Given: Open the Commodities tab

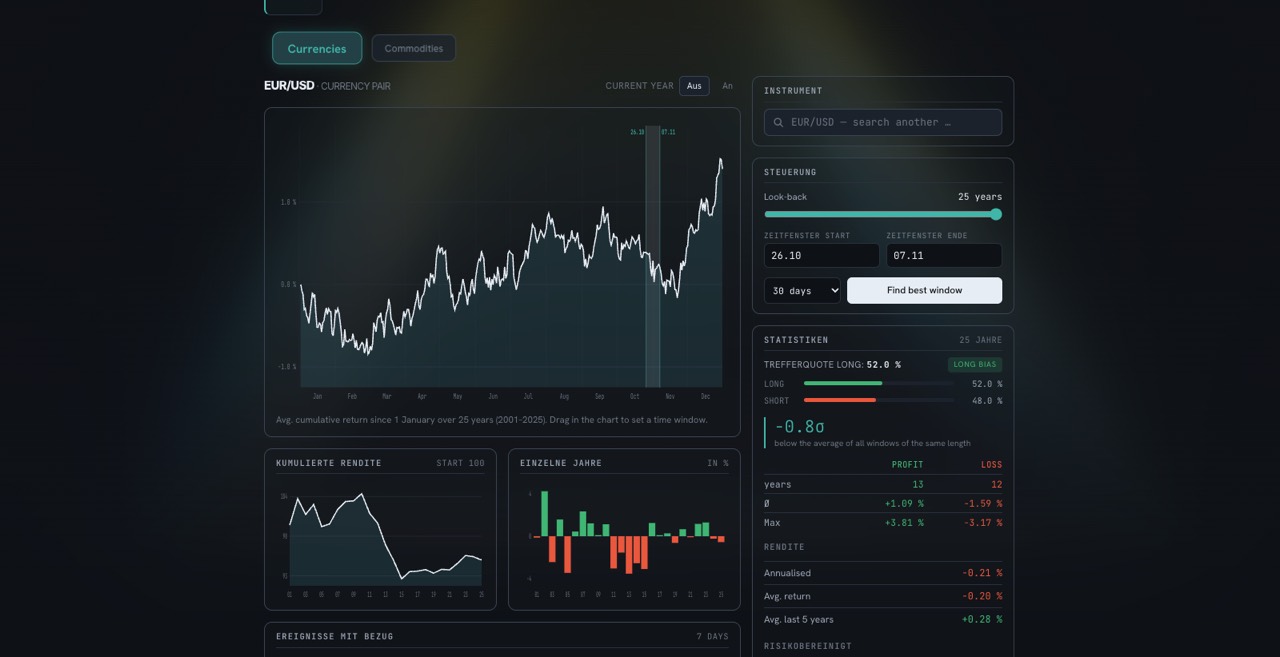Looking at the screenshot, I should click(414, 48).
